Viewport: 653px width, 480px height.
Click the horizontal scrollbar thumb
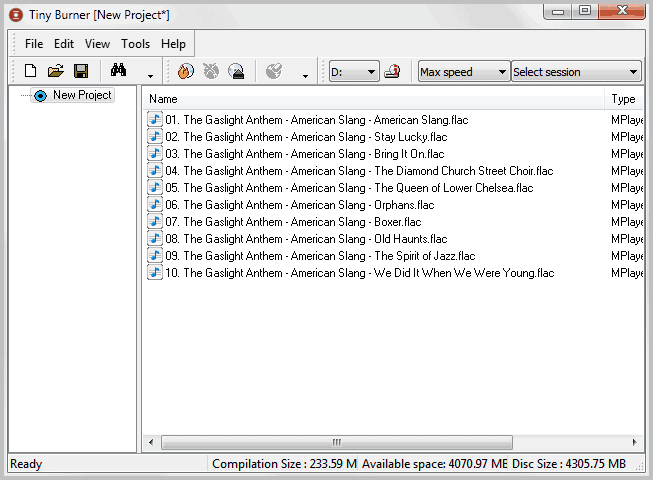pos(337,442)
